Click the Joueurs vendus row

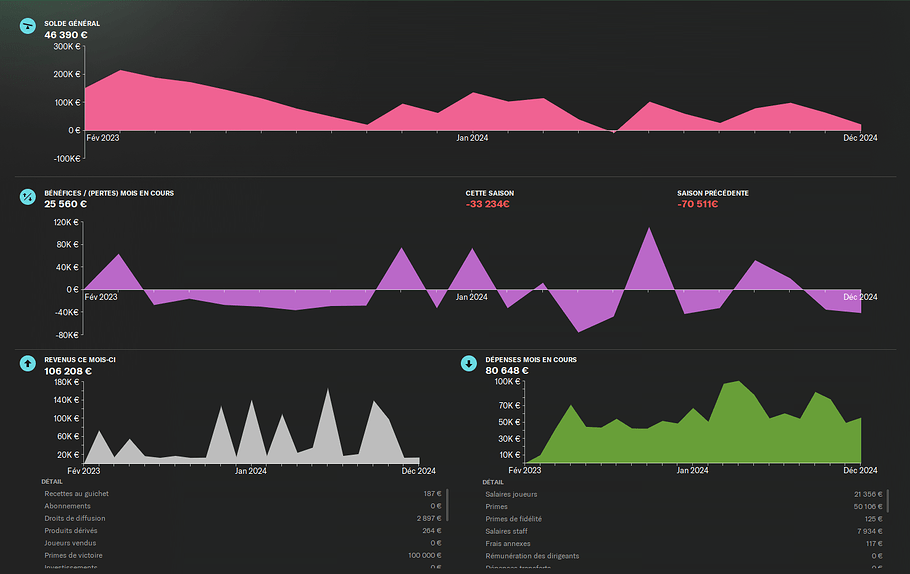[243, 543]
